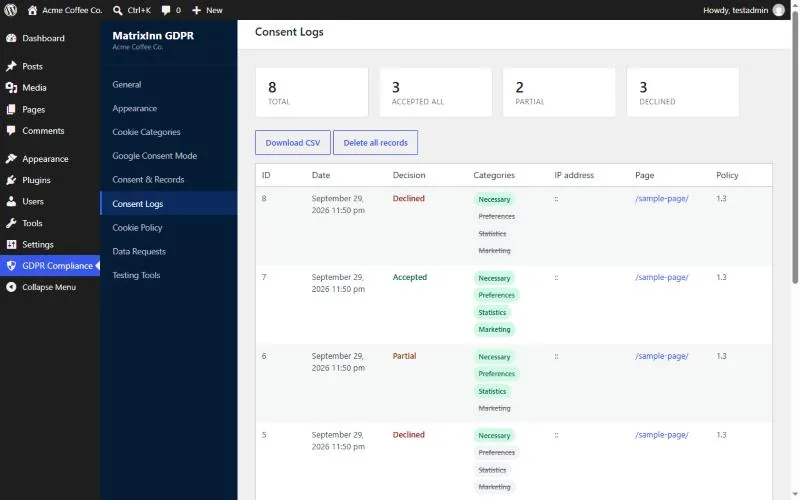800x500 pixels.
Task: Click the Media icon in sidebar
Action: point(11,88)
